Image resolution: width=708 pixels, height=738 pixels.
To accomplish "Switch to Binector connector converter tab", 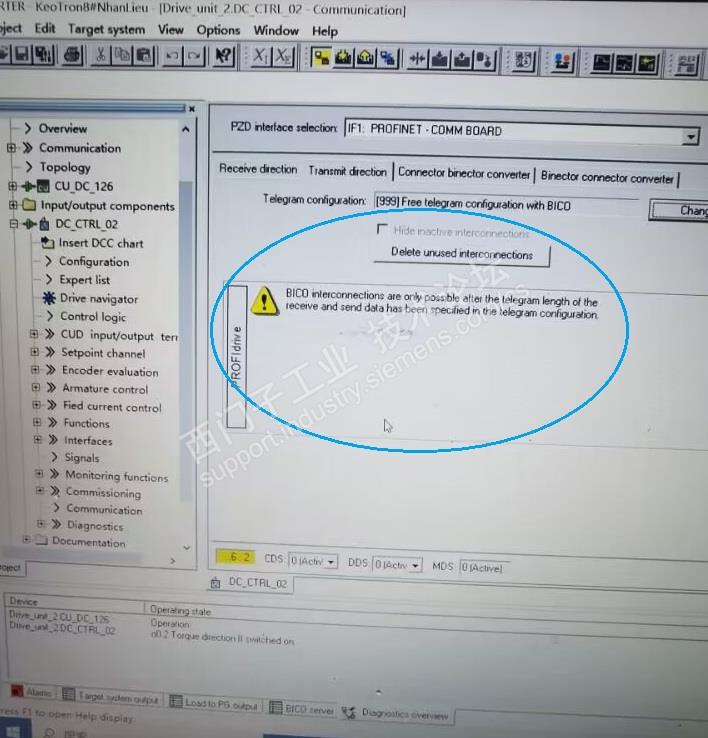I will [607, 177].
